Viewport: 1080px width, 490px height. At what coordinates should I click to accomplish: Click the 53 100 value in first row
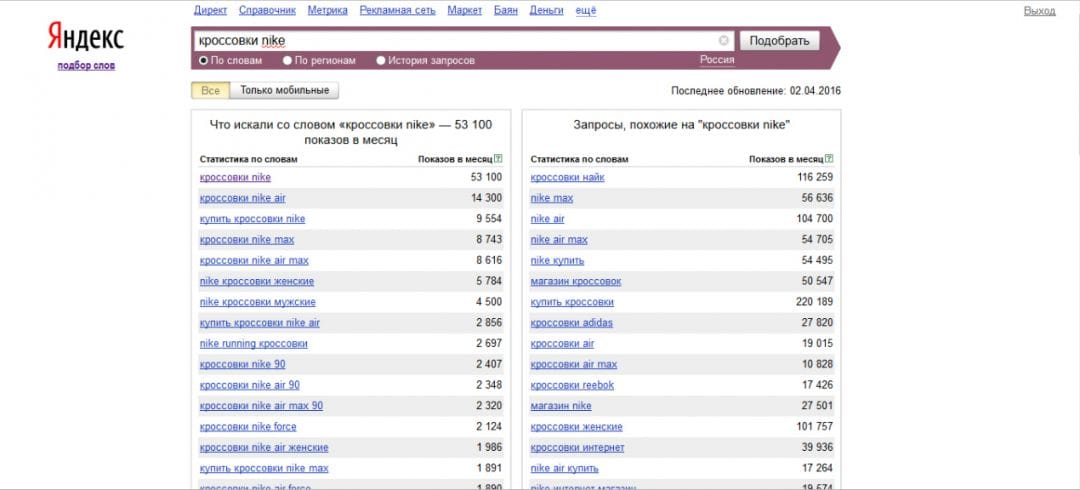click(486, 178)
